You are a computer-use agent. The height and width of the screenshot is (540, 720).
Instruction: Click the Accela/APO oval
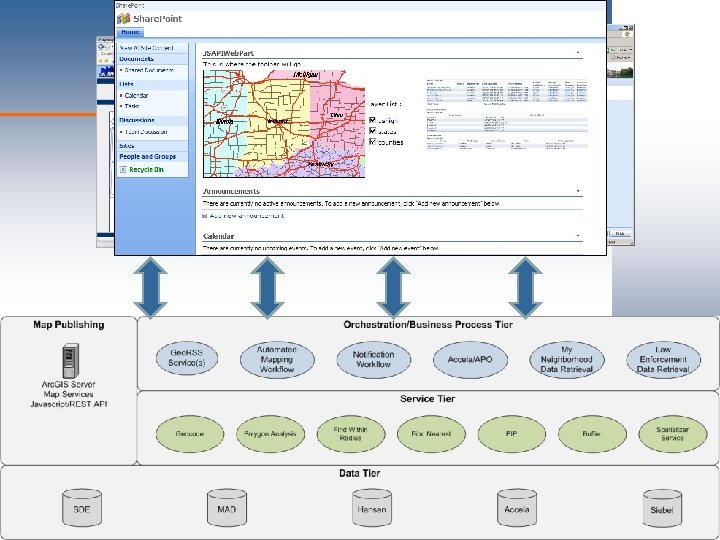point(470,360)
